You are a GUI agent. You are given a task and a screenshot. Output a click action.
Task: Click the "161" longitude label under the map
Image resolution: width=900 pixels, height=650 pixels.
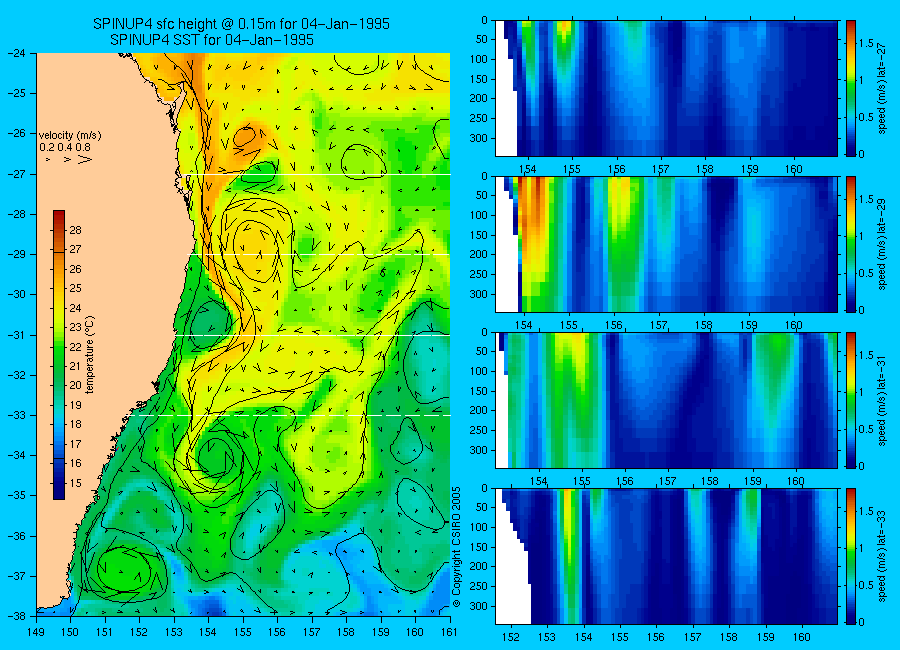pyautogui.click(x=449, y=632)
